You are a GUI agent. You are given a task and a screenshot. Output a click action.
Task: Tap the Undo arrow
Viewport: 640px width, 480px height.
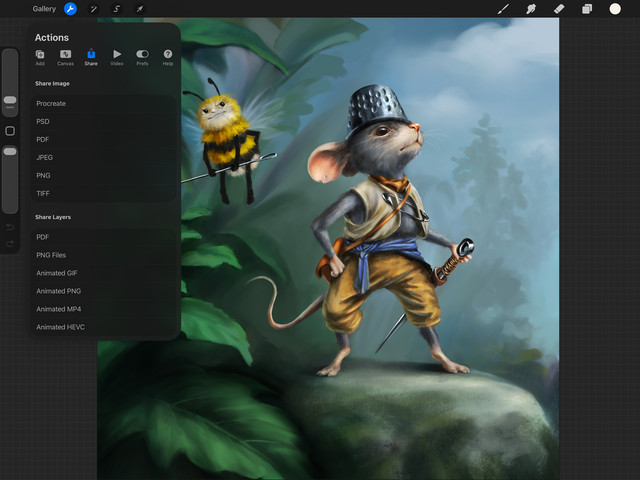10,227
